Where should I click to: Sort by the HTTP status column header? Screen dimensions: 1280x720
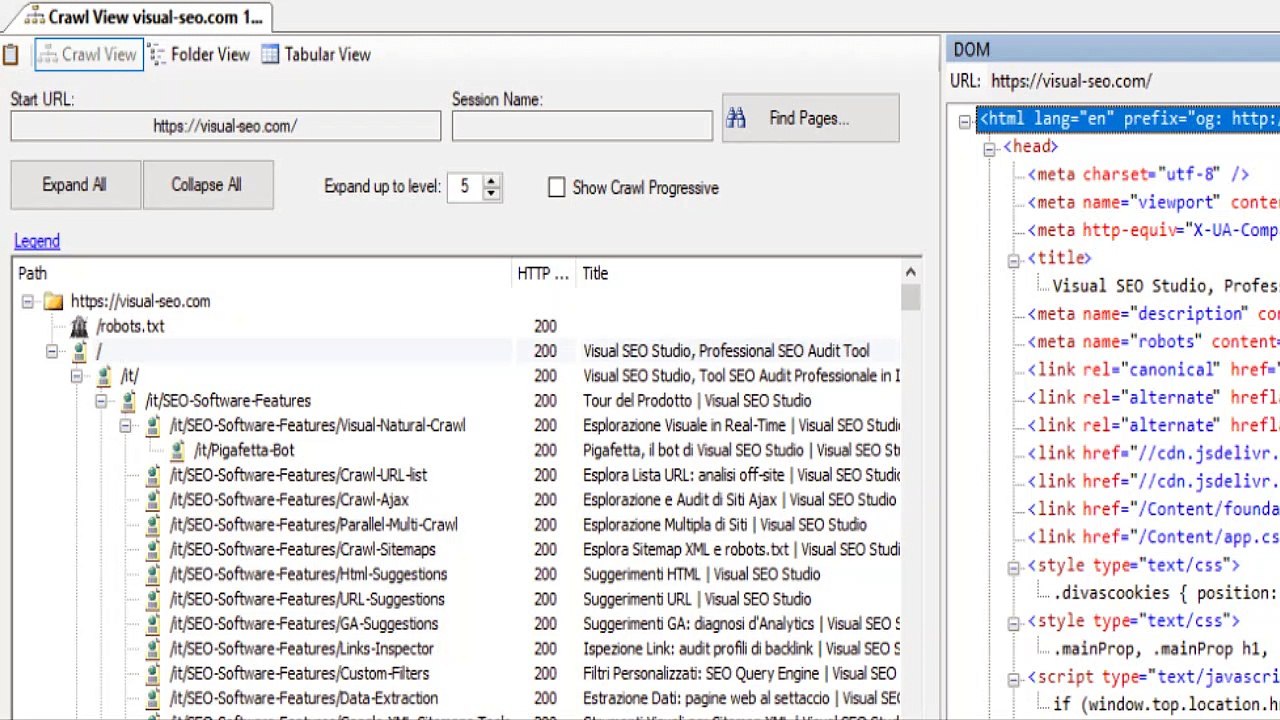tap(544, 273)
